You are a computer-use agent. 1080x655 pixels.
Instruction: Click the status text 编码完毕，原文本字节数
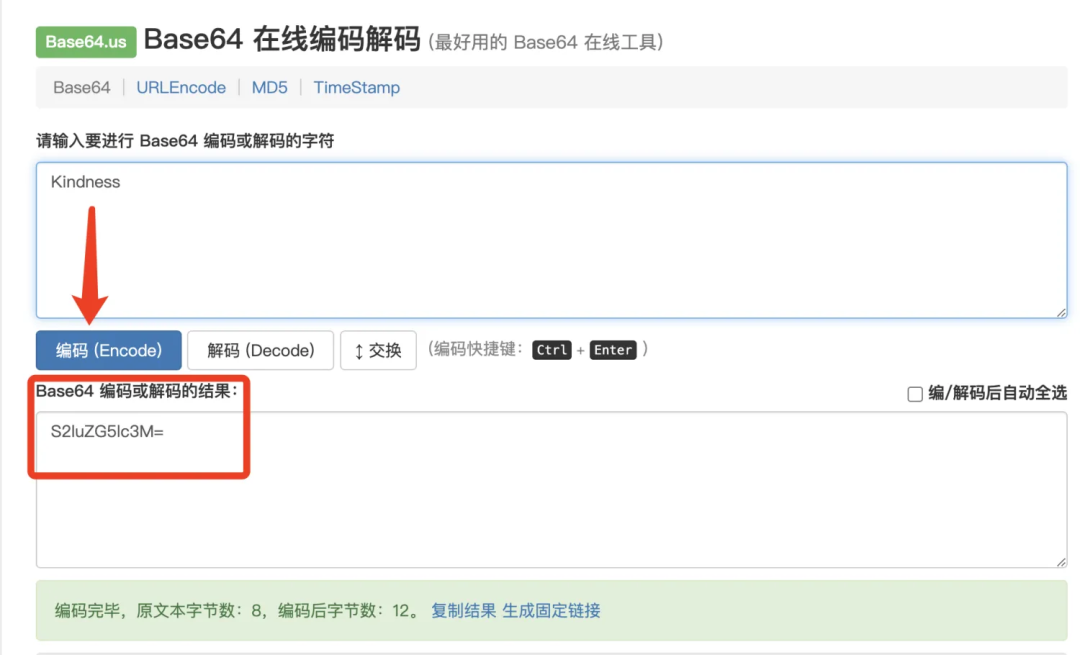click(x=238, y=611)
